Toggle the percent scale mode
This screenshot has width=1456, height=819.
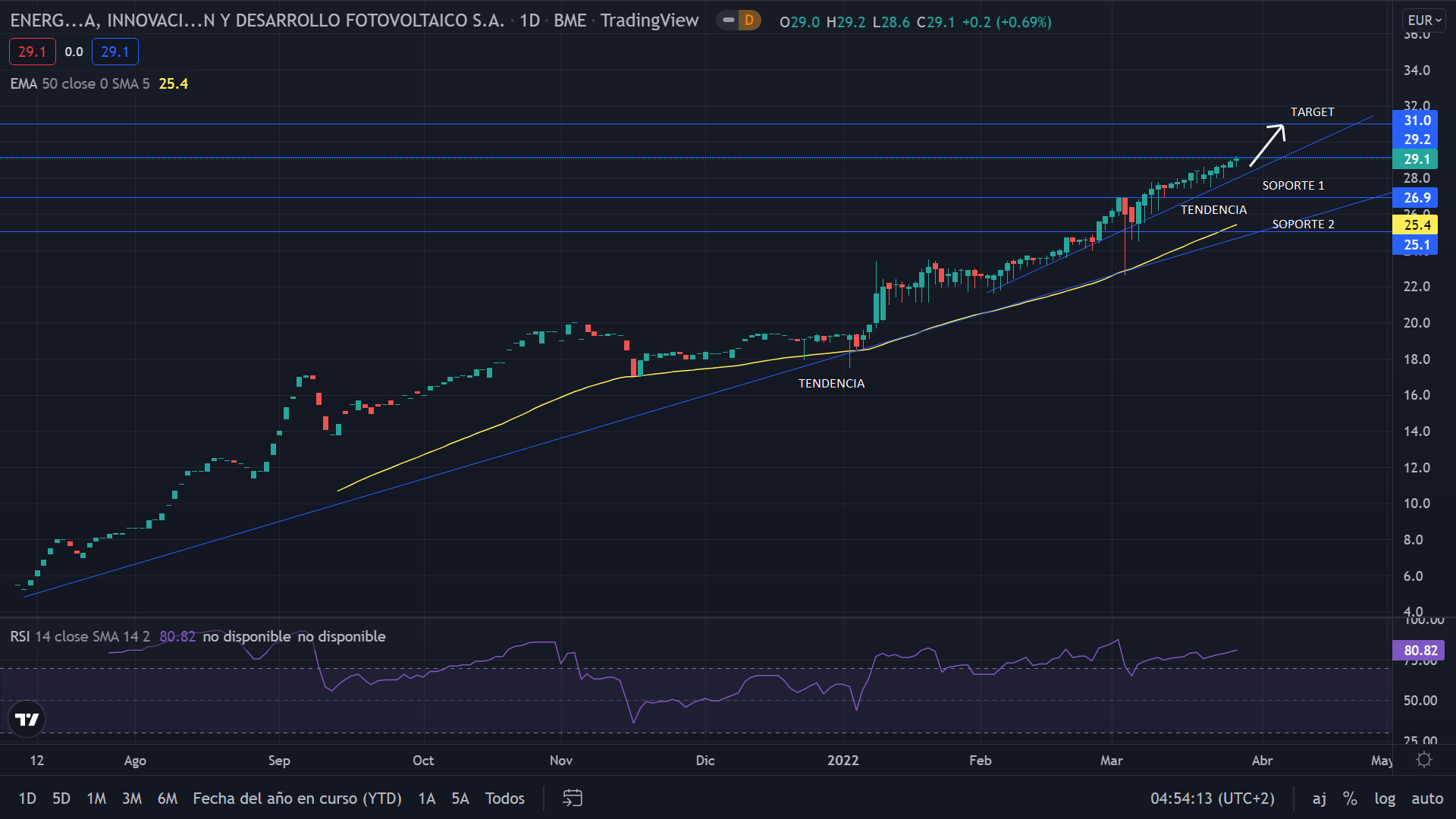(1350, 799)
